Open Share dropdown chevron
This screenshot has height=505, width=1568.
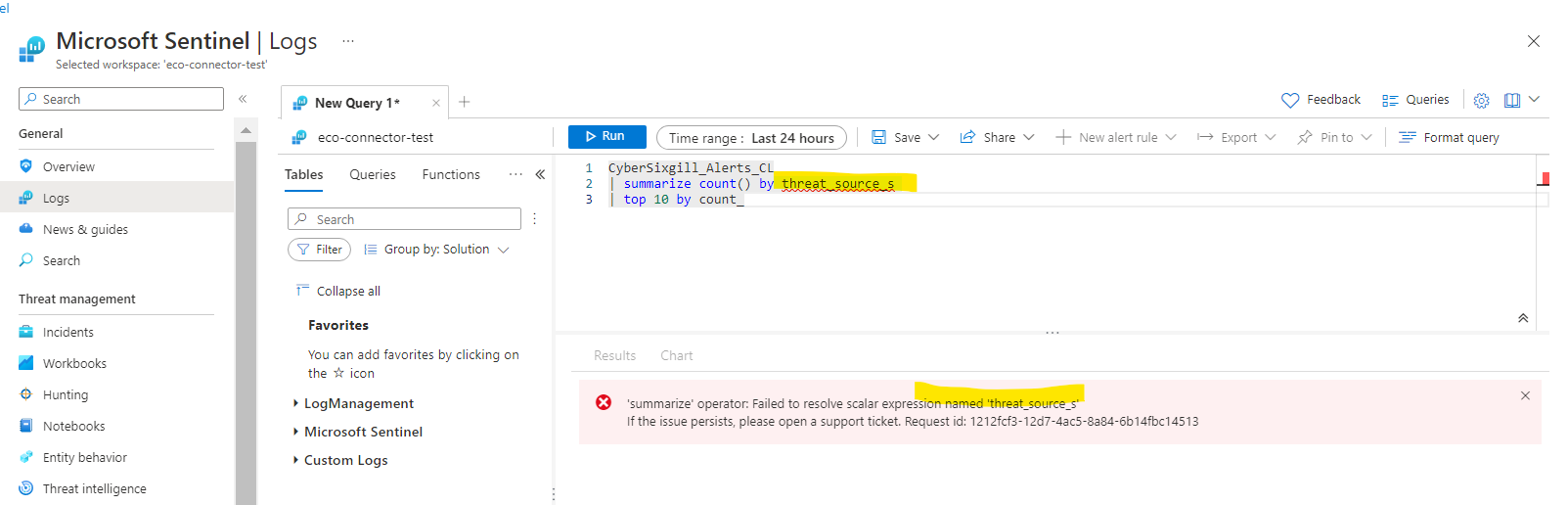[1029, 137]
